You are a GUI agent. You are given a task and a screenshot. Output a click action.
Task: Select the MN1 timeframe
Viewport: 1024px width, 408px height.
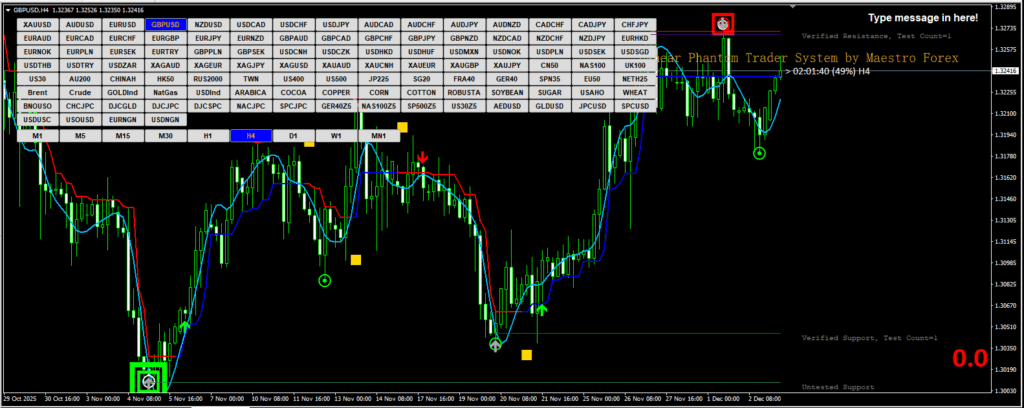pos(378,135)
